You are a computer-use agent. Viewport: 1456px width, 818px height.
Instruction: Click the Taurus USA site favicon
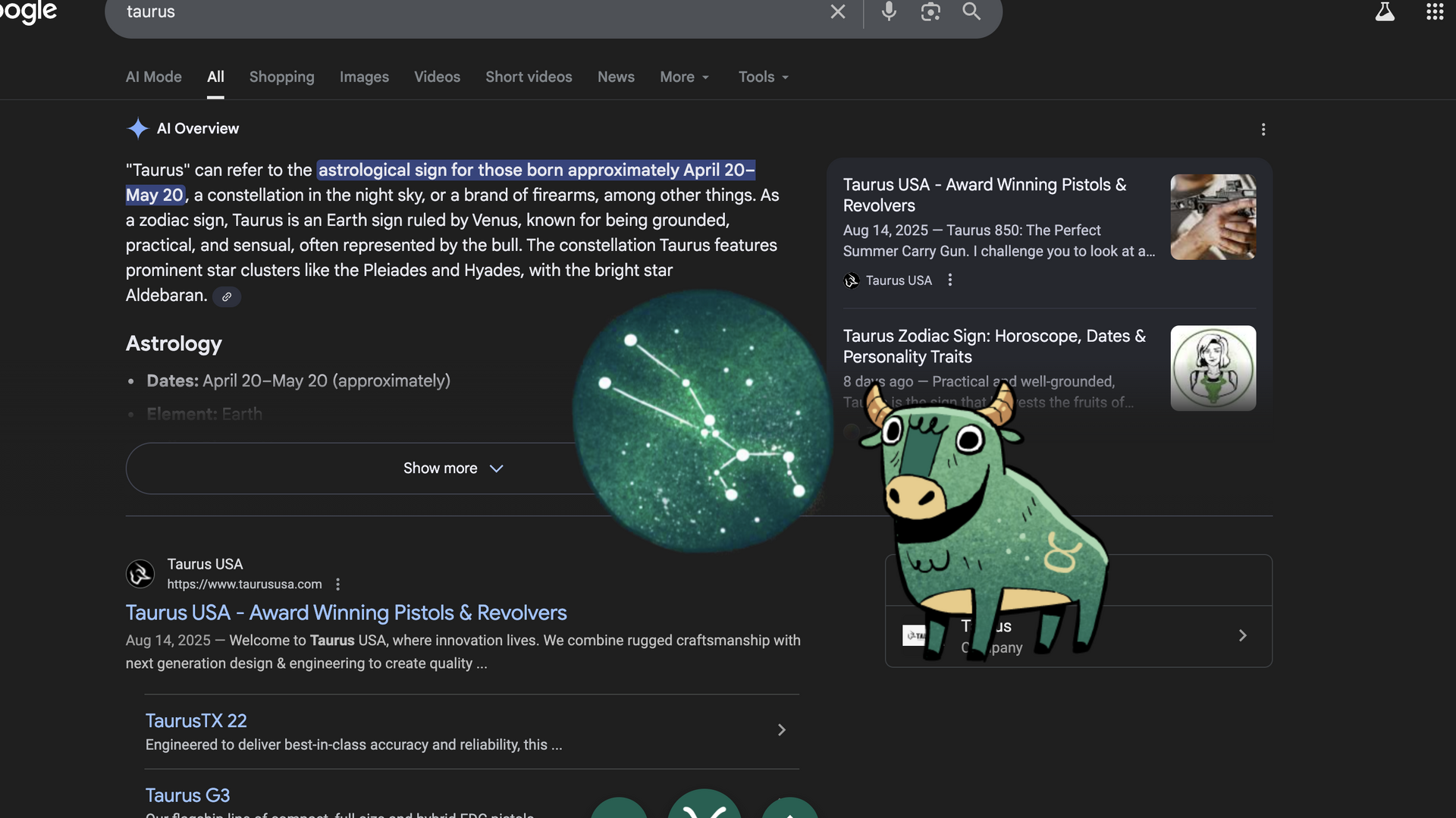pos(140,574)
